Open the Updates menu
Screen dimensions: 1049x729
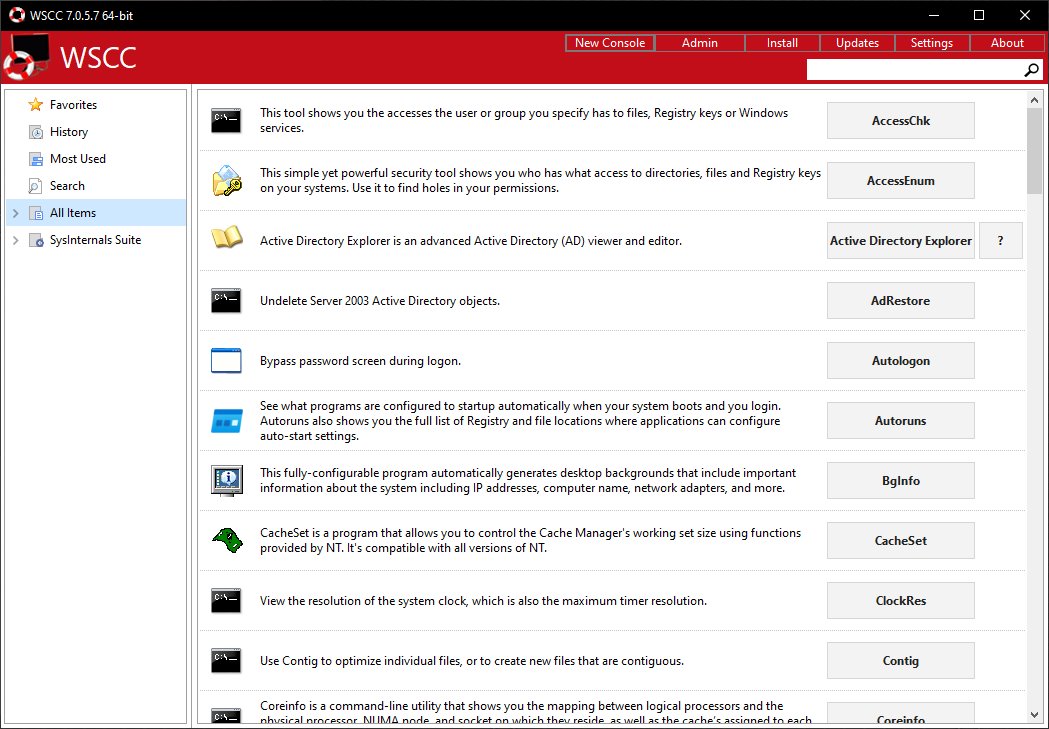[857, 43]
